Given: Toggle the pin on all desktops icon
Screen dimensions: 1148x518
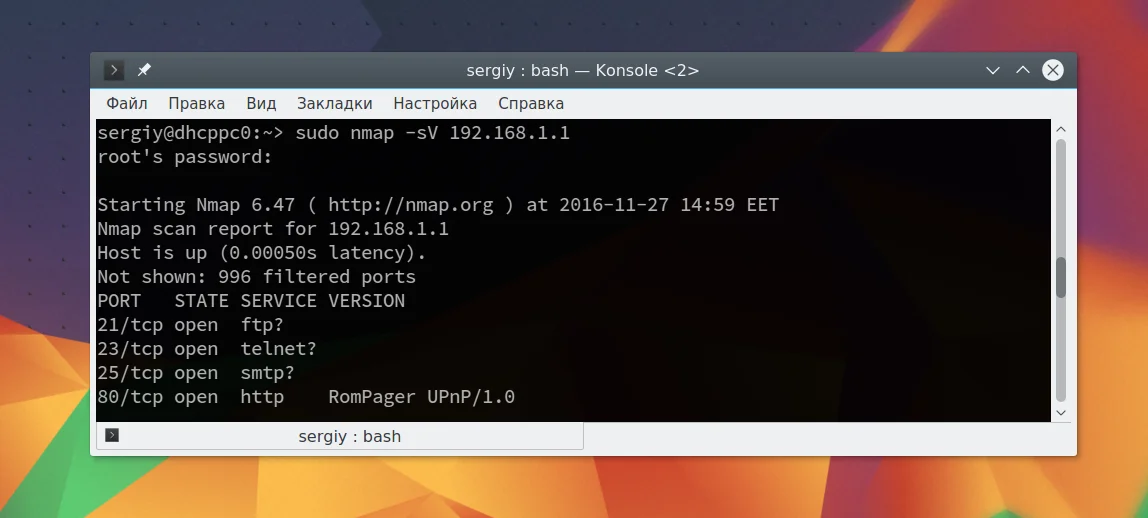Looking at the screenshot, I should tap(144, 70).
